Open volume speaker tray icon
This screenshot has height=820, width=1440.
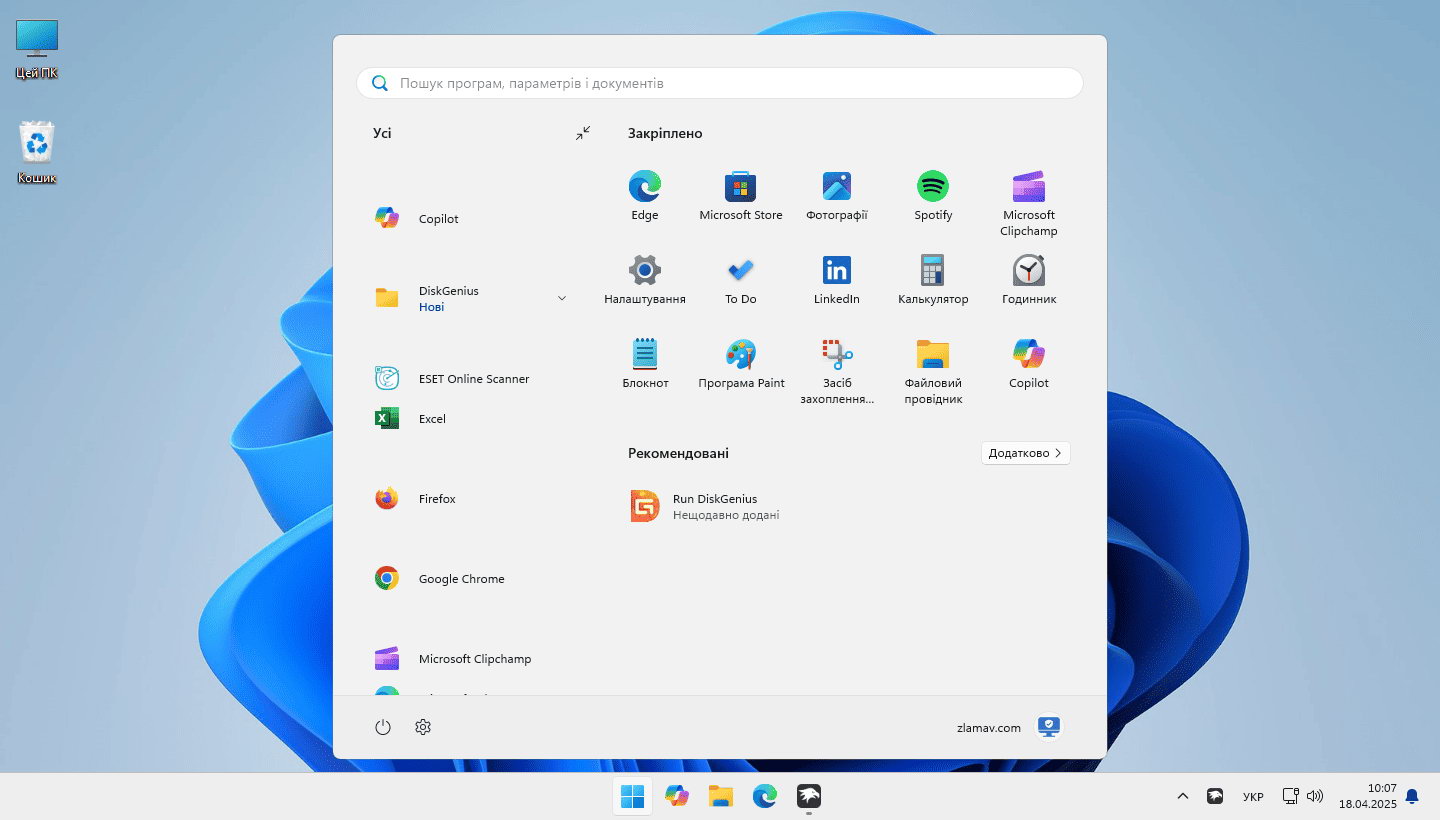click(1315, 796)
